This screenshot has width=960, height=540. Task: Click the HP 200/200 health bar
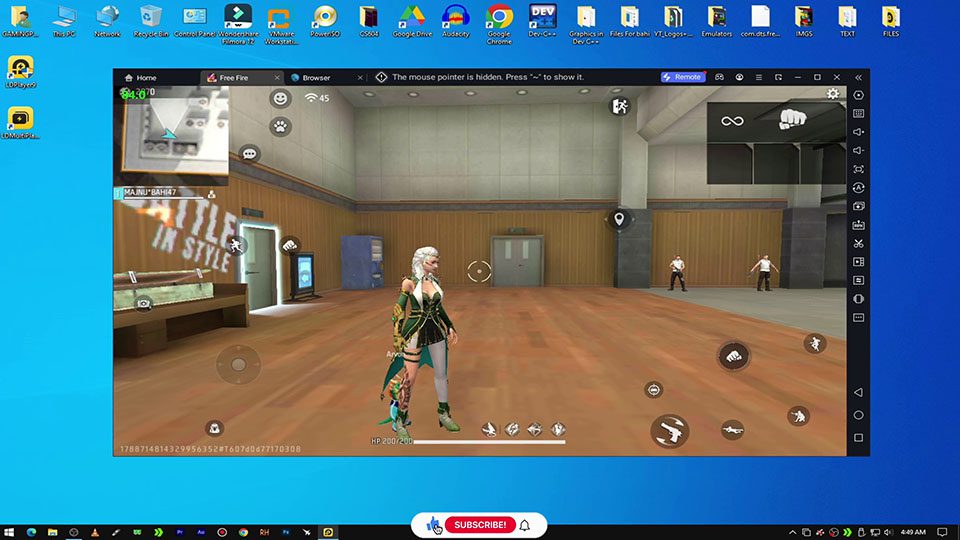click(468, 441)
